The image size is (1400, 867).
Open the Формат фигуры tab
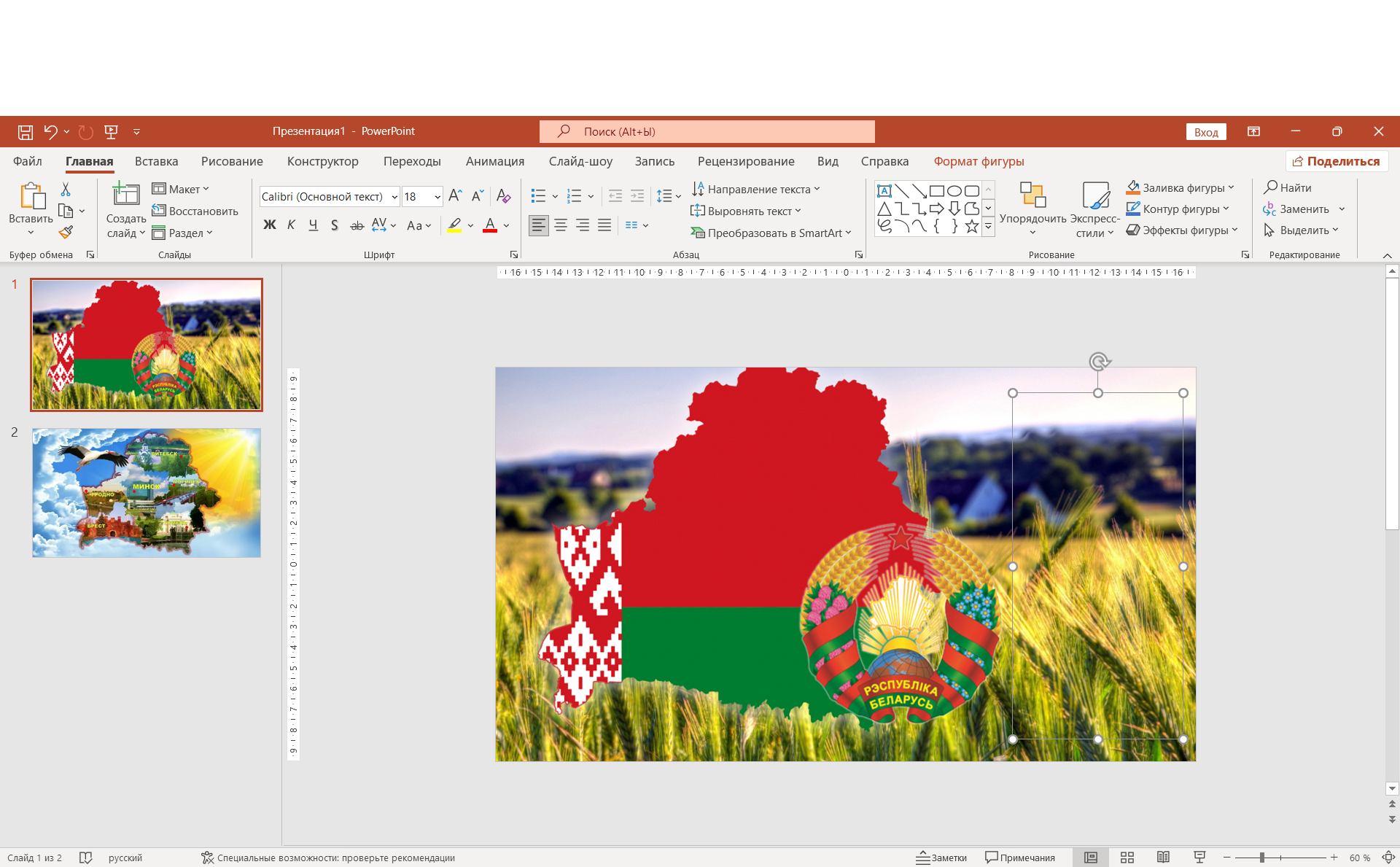coord(979,161)
